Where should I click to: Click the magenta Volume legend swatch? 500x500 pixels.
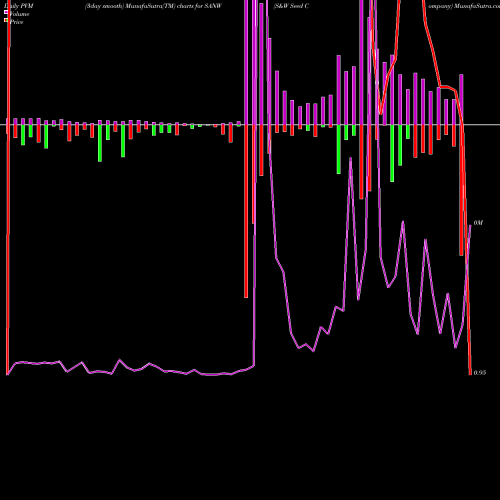(x=6, y=12)
